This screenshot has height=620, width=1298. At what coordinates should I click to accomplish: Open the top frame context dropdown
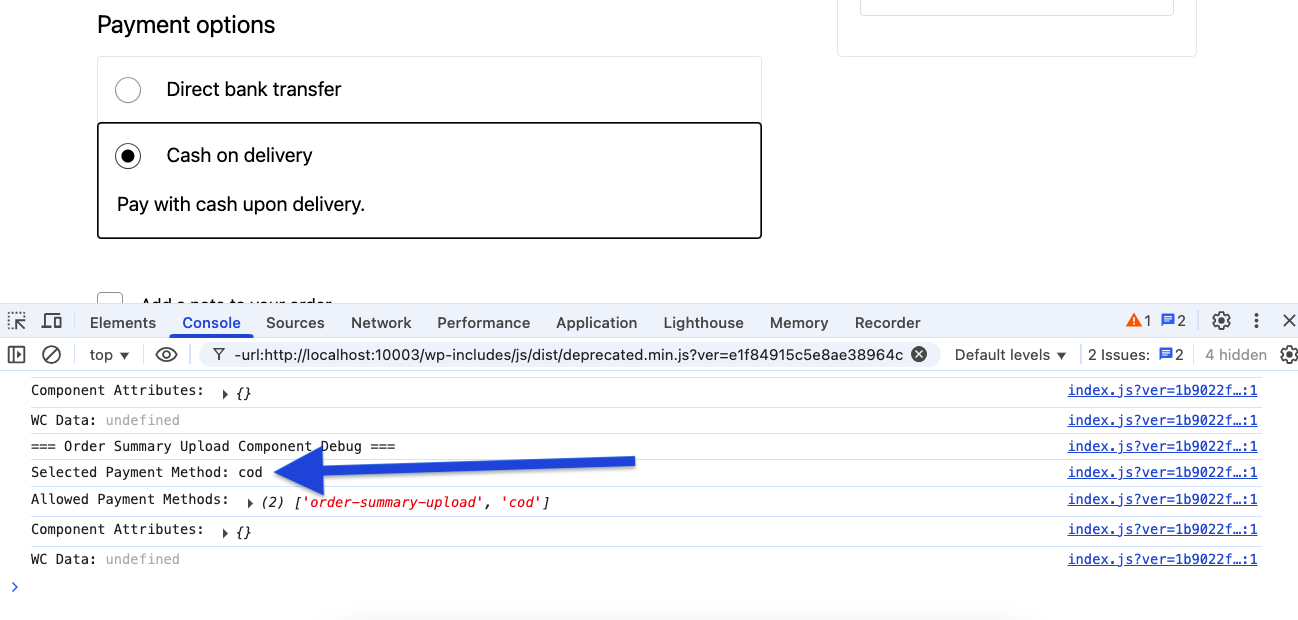(x=108, y=354)
